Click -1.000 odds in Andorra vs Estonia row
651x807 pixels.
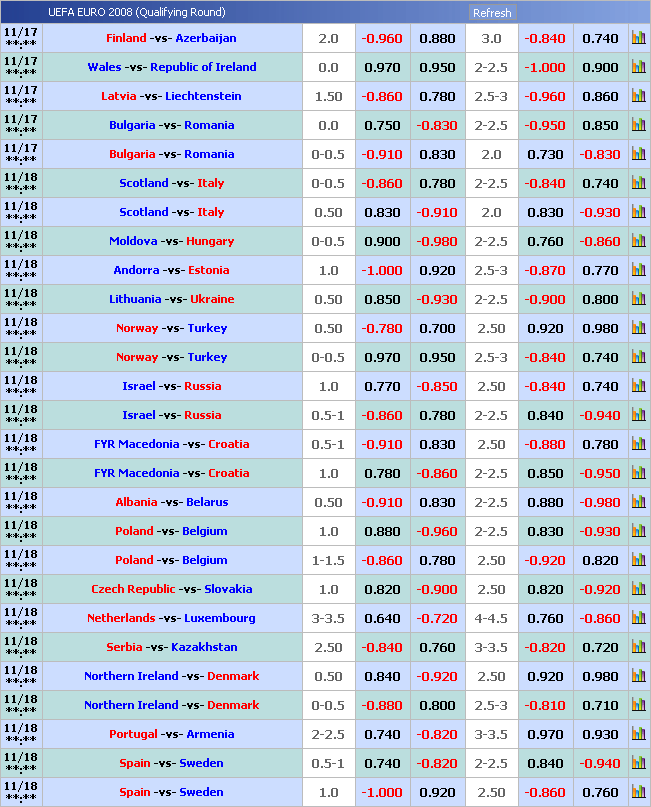(381, 271)
